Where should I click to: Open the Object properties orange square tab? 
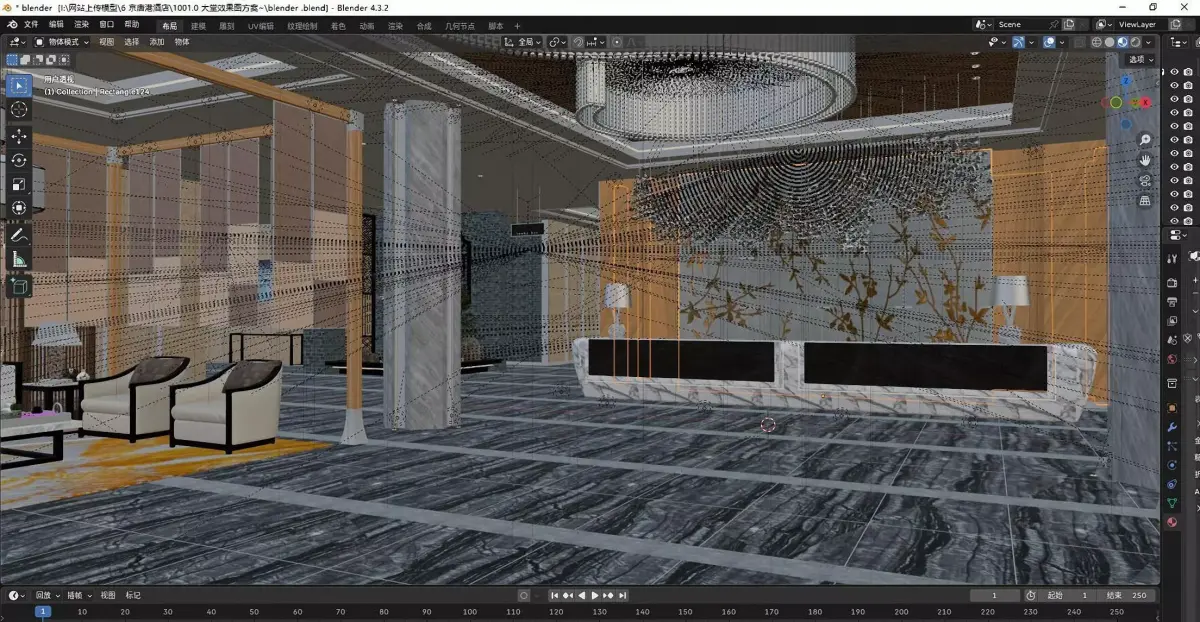pos(1172,408)
